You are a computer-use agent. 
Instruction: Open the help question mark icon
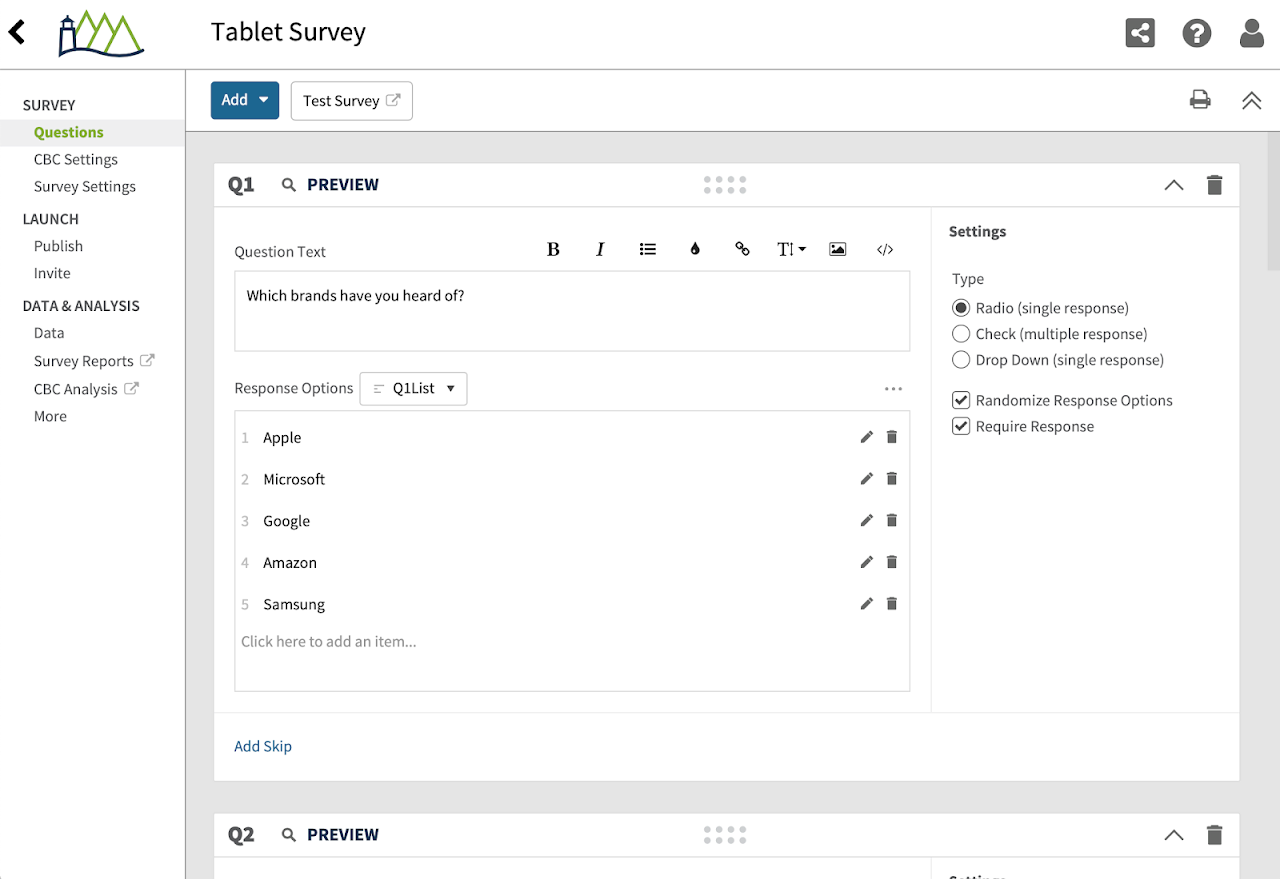pos(1196,33)
